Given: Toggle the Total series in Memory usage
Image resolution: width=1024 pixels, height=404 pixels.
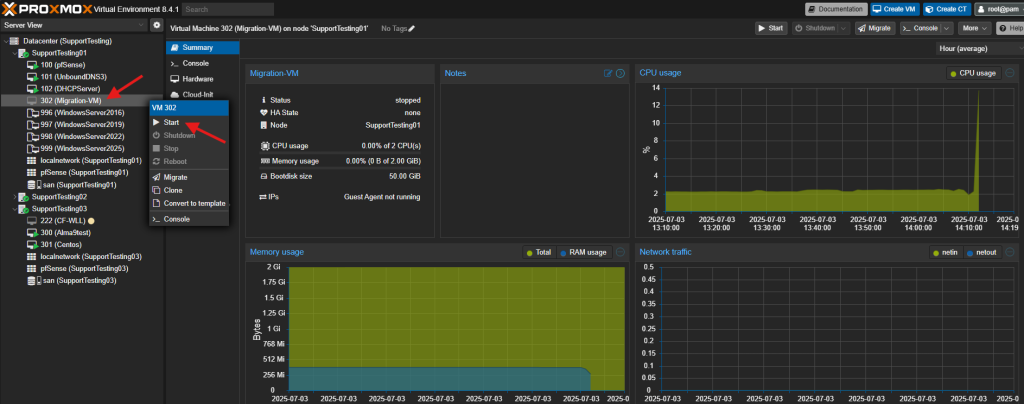Looking at the screenshot, I should coord(539,252).
